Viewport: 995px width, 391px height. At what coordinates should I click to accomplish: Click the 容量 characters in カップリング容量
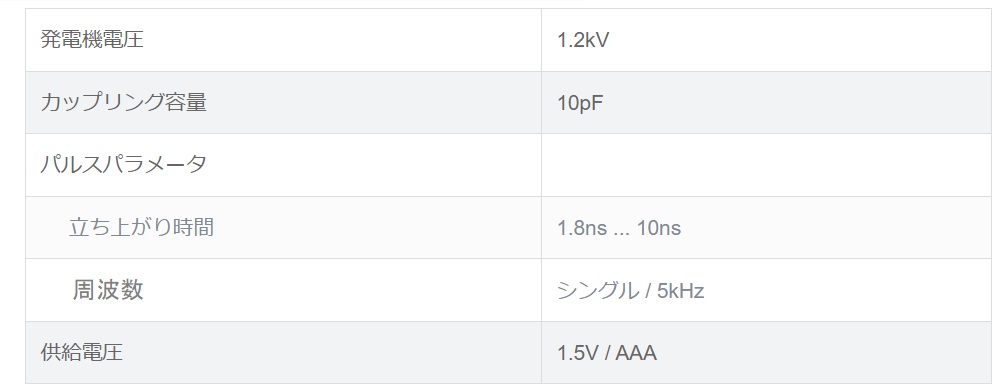(x=187, y=102)
